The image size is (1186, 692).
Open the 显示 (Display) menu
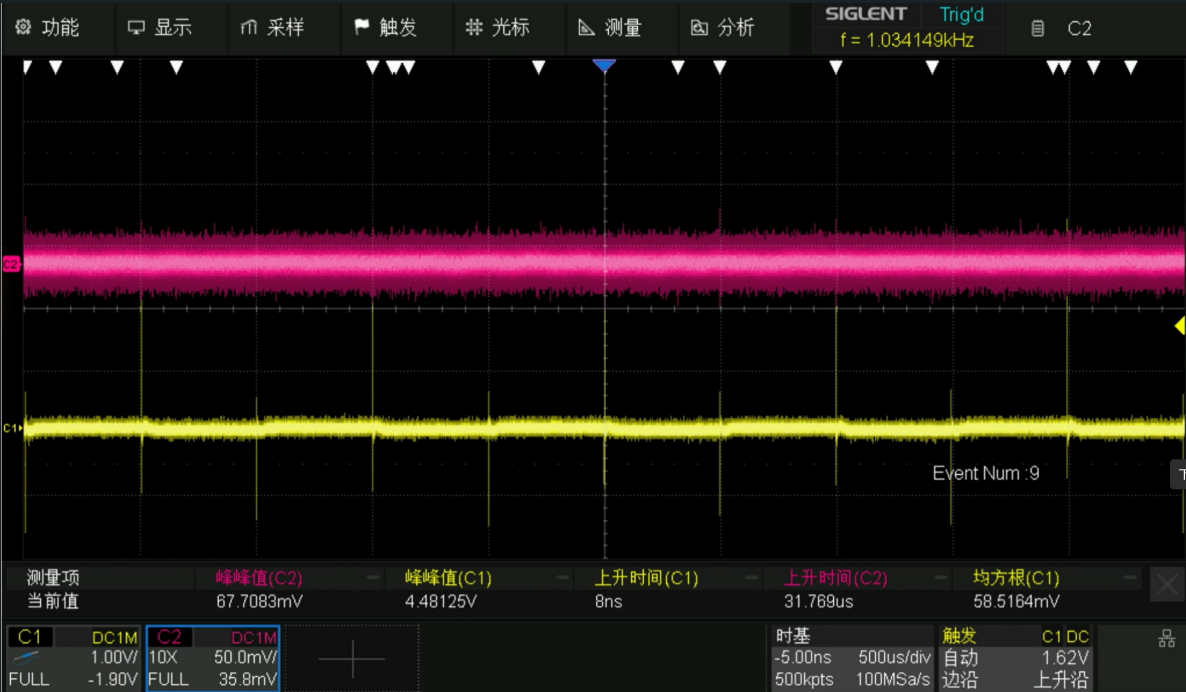(x=160, y=28)
